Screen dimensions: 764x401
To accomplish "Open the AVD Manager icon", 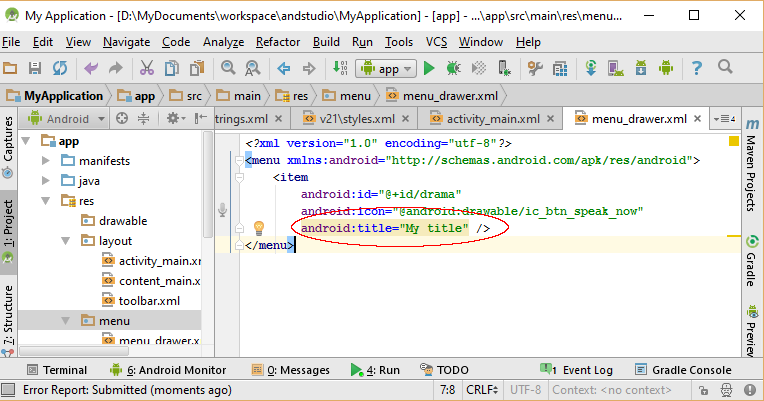I will 616,68.
